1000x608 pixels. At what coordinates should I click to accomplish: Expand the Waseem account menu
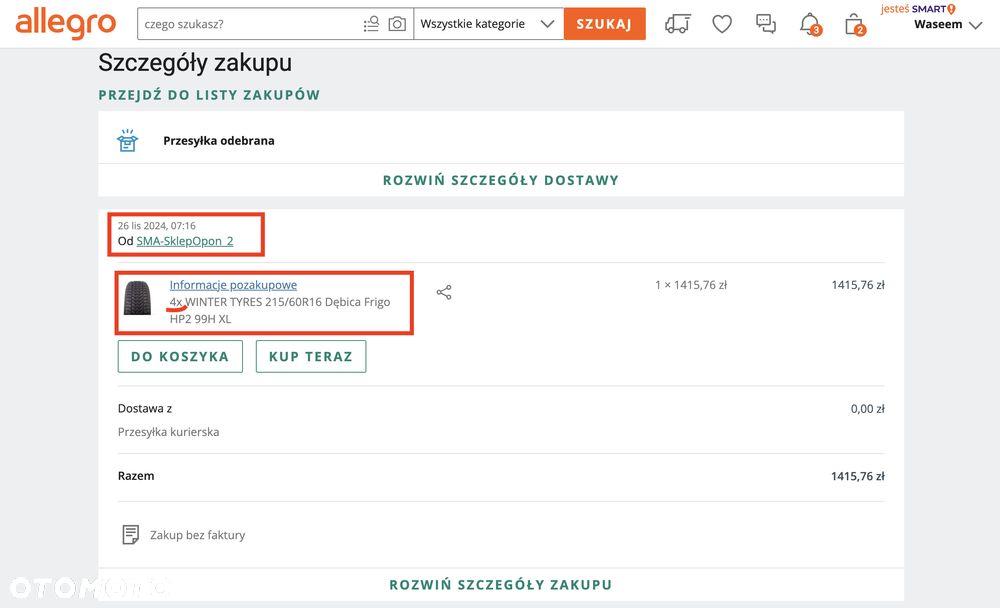coord(948,25)
